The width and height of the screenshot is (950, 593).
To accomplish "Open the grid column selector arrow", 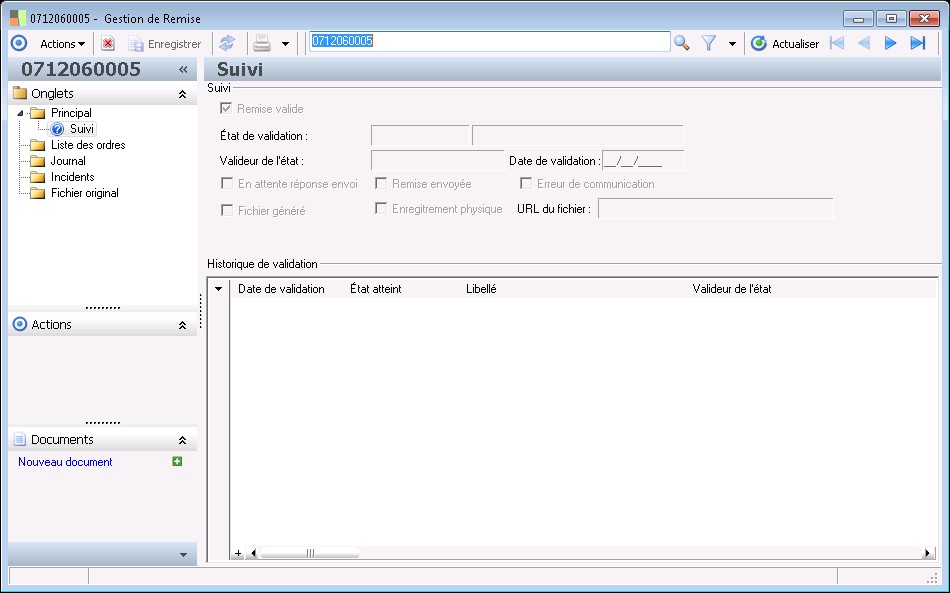I will pos(219,289).
